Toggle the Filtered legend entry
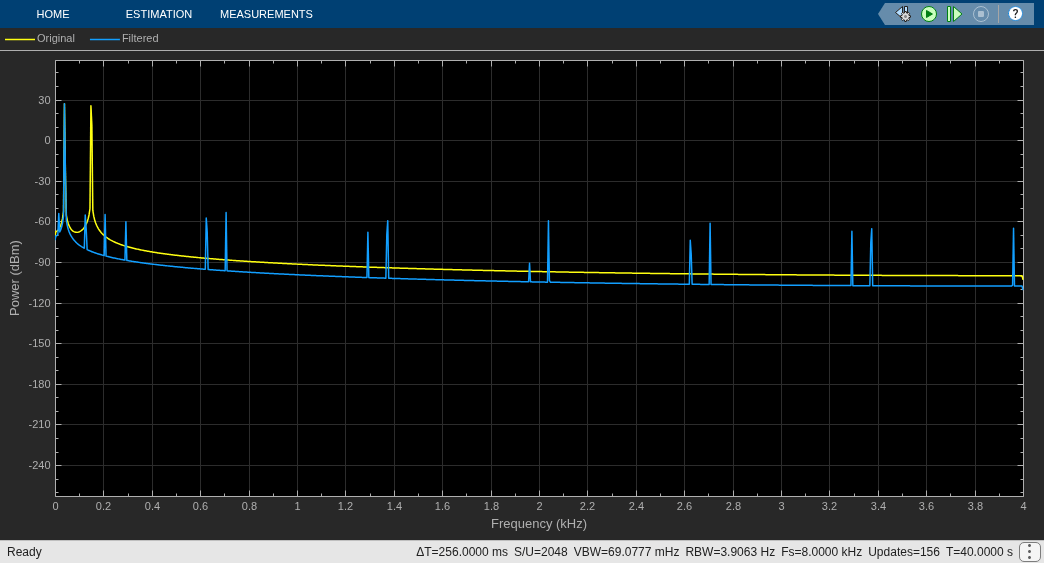 pyautogui.click(x=125, y=39)
